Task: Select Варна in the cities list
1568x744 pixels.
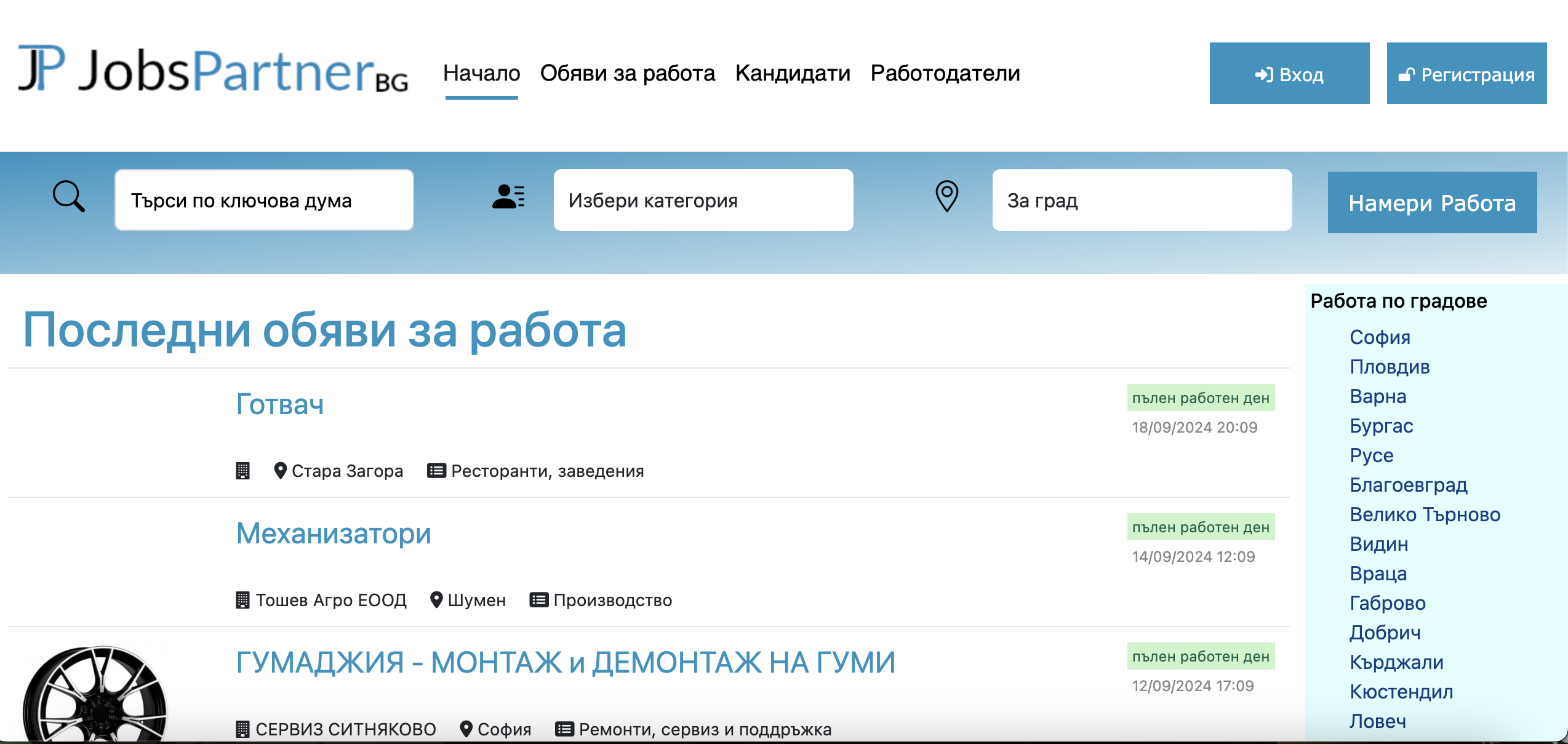Action: (x=1378, y=396)
